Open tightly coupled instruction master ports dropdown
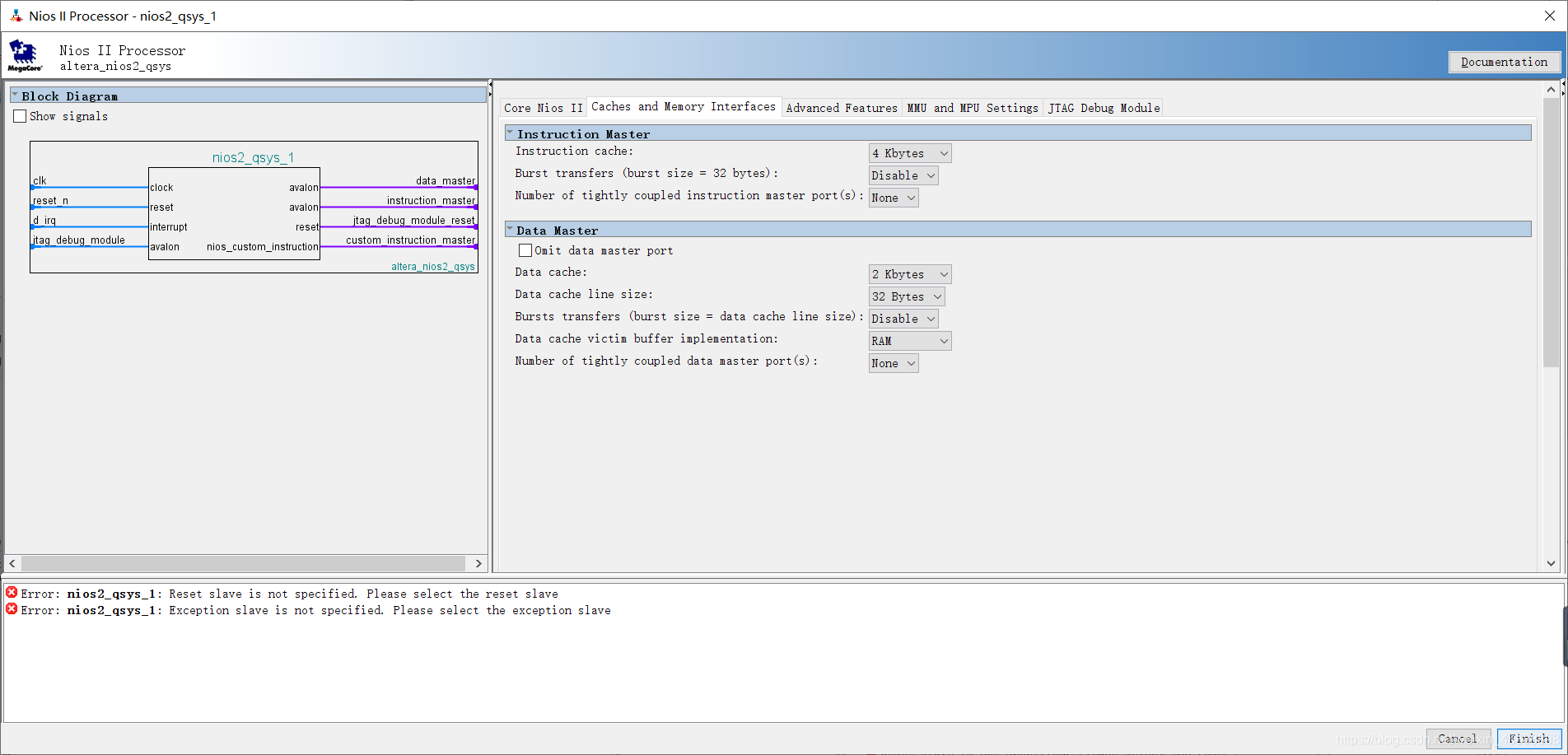 pos(894,198)
